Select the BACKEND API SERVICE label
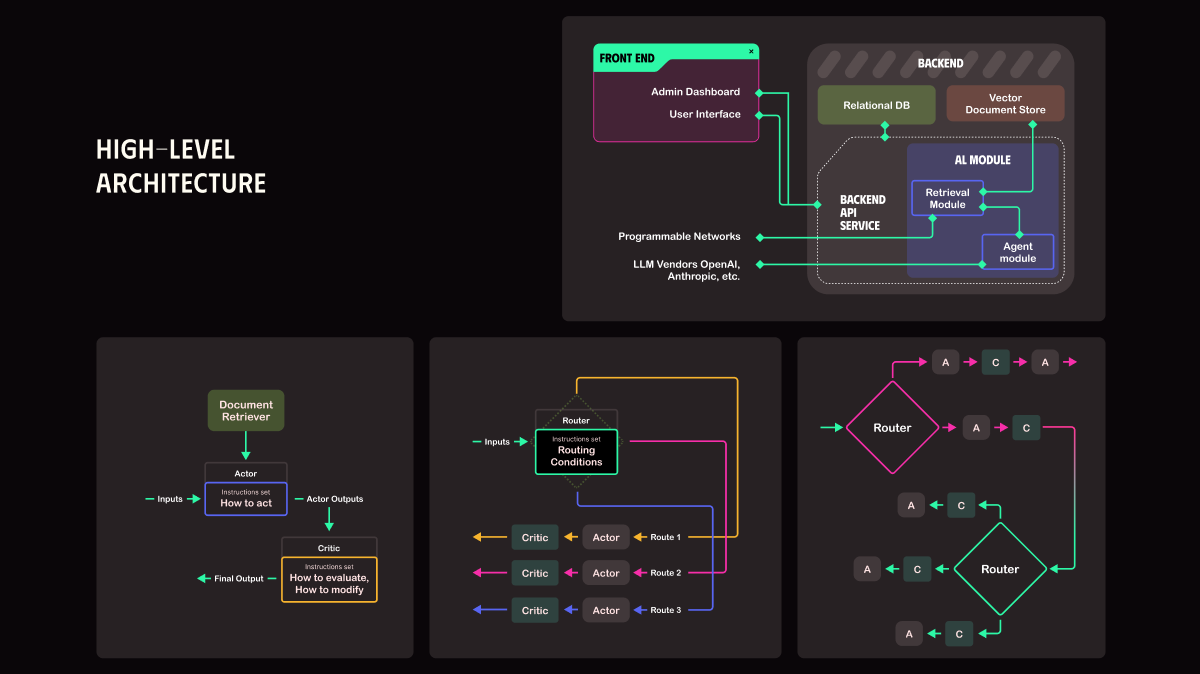 click(862, 213)
